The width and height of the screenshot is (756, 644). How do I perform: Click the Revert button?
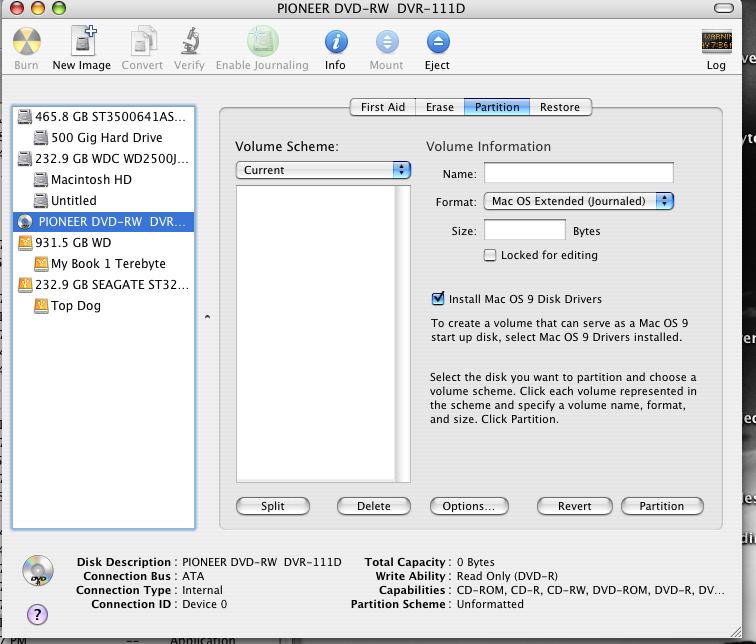tap(575, 506)
